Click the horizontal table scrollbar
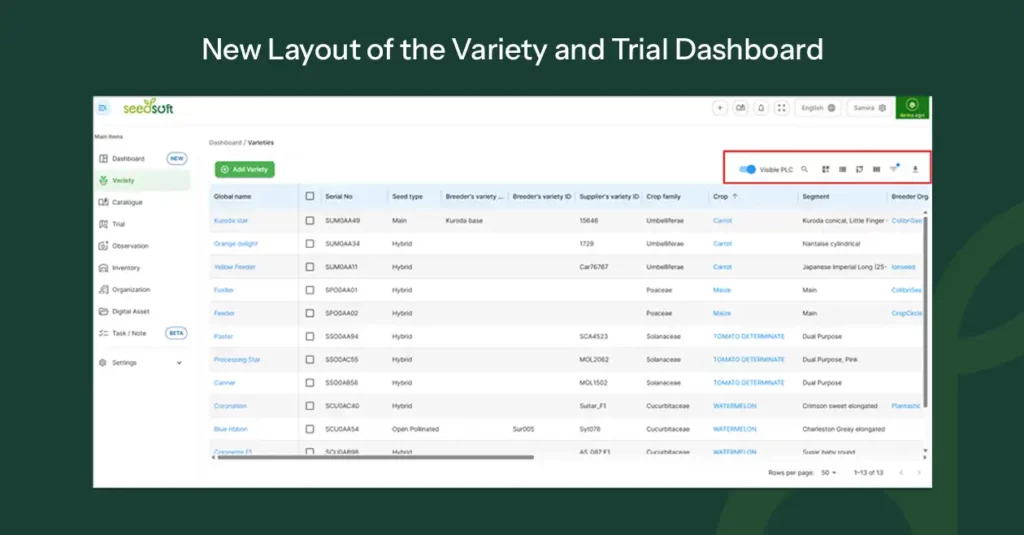The width and height of the screenshot is (1024, 535). 376,457
